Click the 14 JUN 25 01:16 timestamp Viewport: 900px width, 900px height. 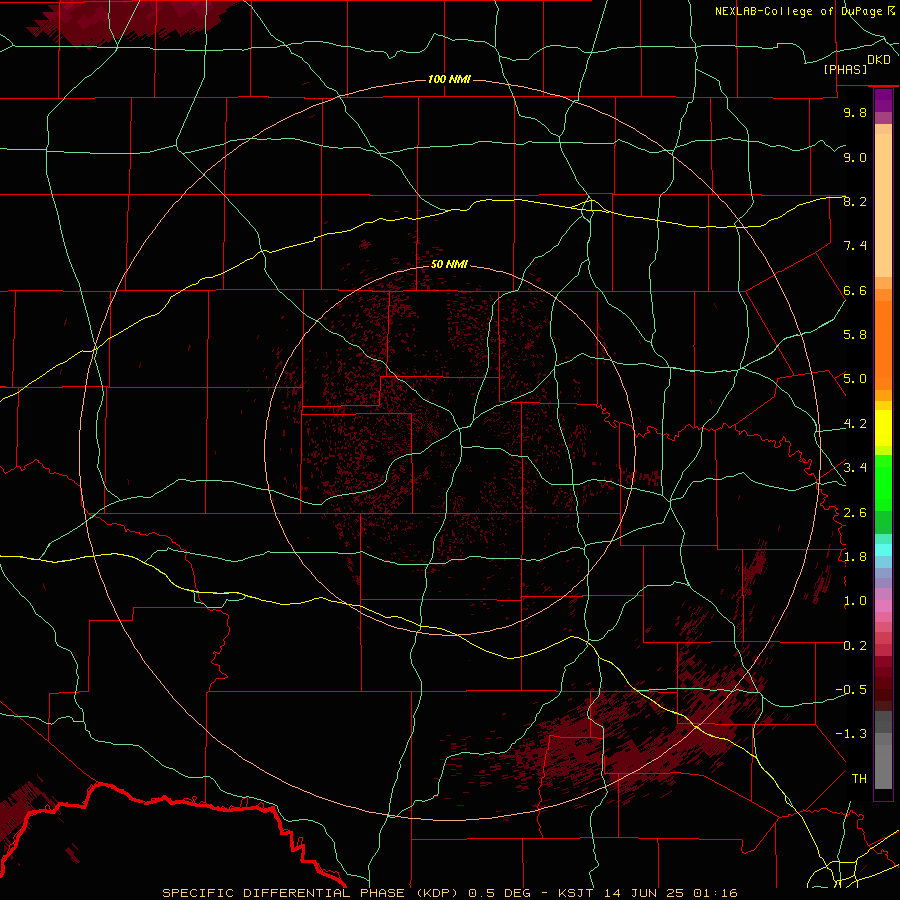tap(669, 893)
